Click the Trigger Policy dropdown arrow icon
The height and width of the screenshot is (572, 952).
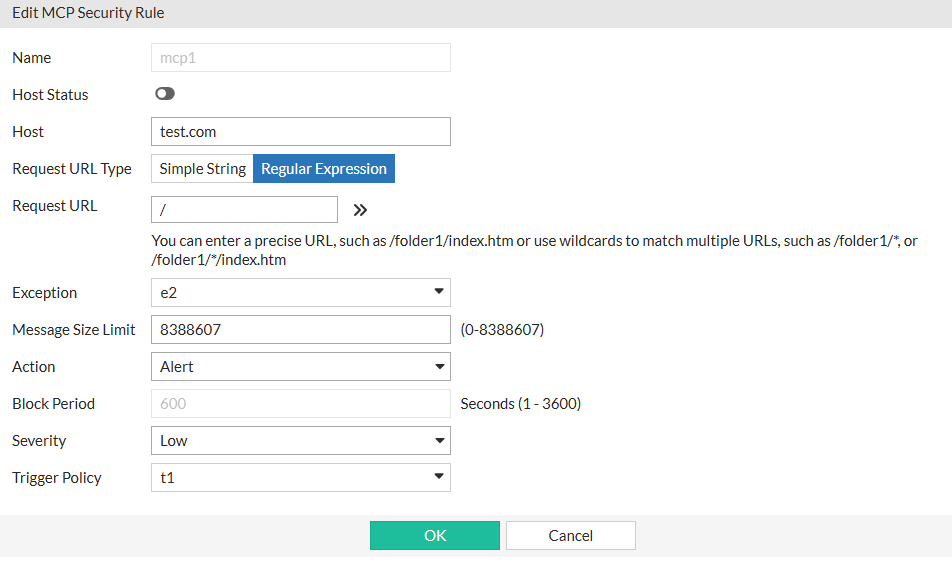[x=439, y=477]
